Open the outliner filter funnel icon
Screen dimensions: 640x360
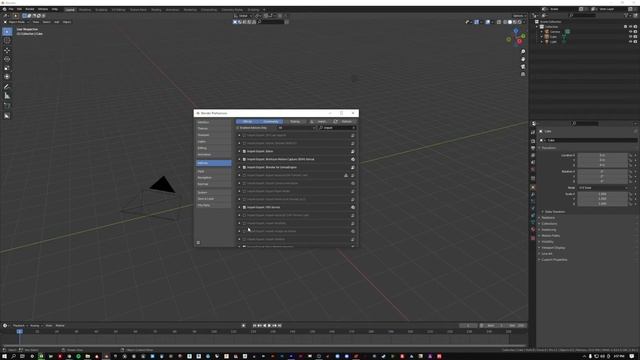tap(626, 16)
